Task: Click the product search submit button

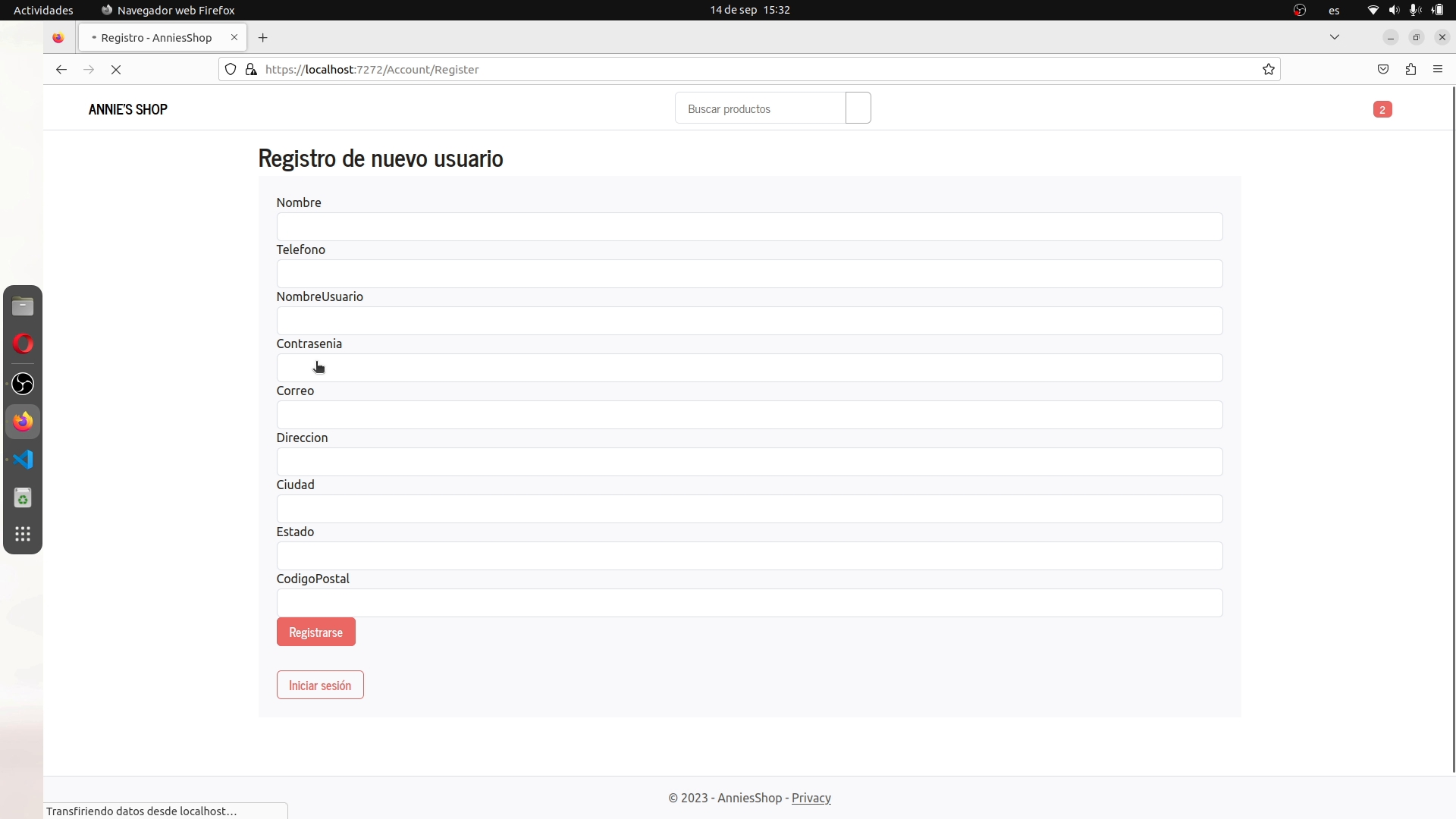Action: [858, 108]
